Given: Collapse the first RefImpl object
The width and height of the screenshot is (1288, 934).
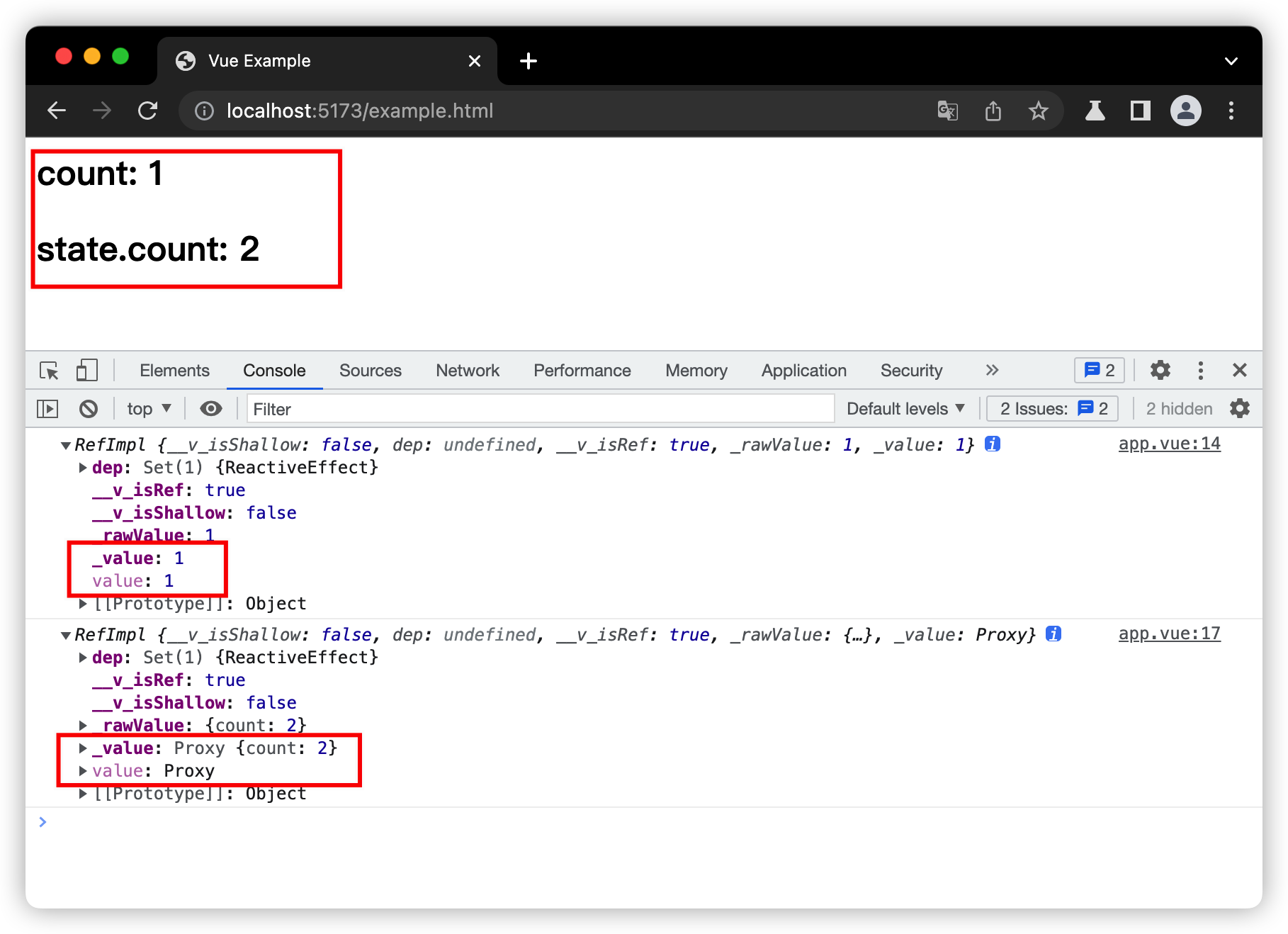Looking at the screenshot, I should tap(66, 446).
